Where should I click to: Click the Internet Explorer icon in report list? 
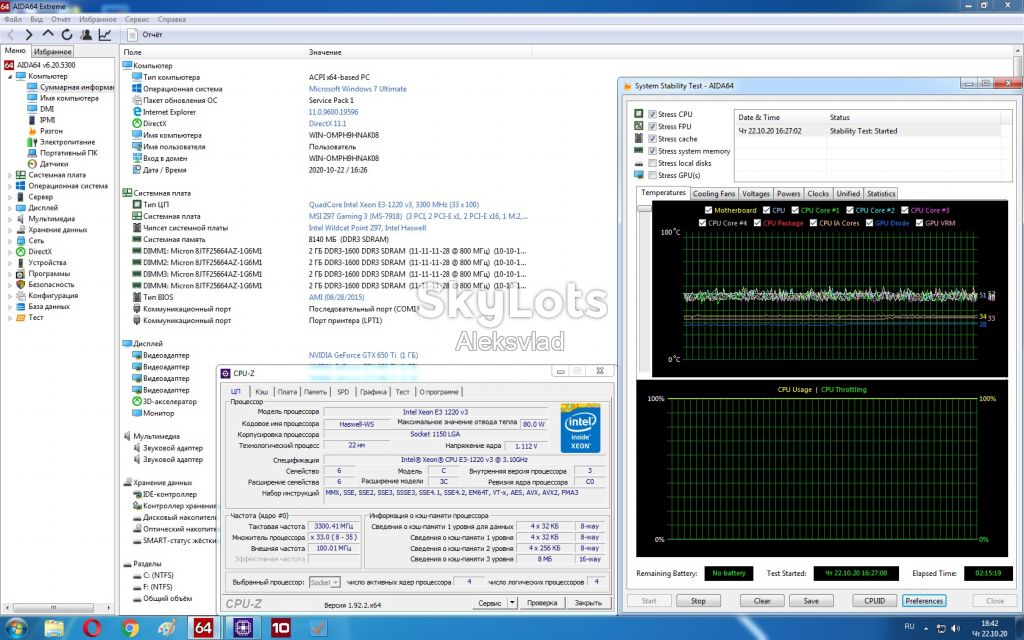pyautogui.click(x=136, y=112)
